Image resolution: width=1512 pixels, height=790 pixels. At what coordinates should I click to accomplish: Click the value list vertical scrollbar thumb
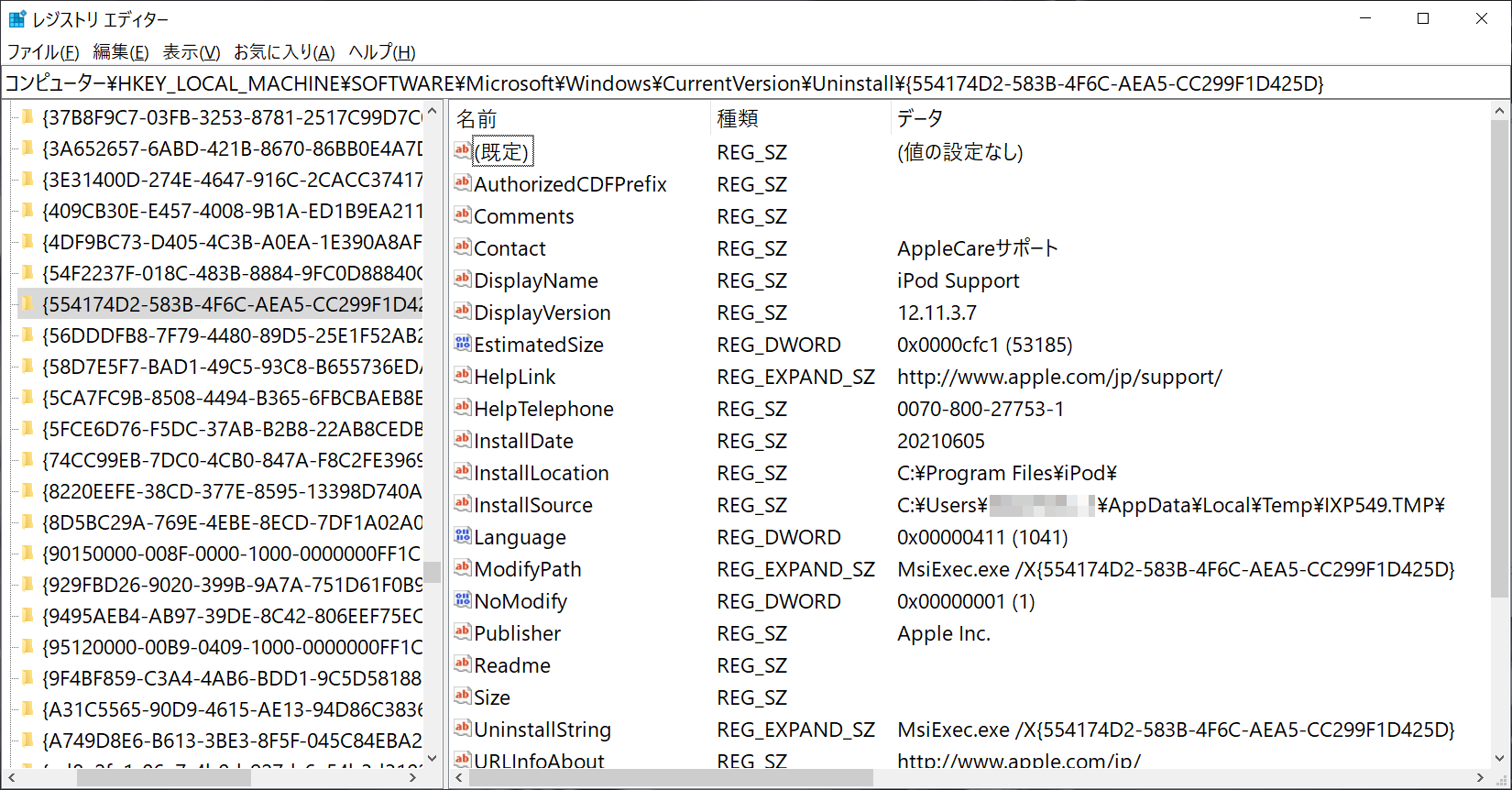[x=1499, y=358]
